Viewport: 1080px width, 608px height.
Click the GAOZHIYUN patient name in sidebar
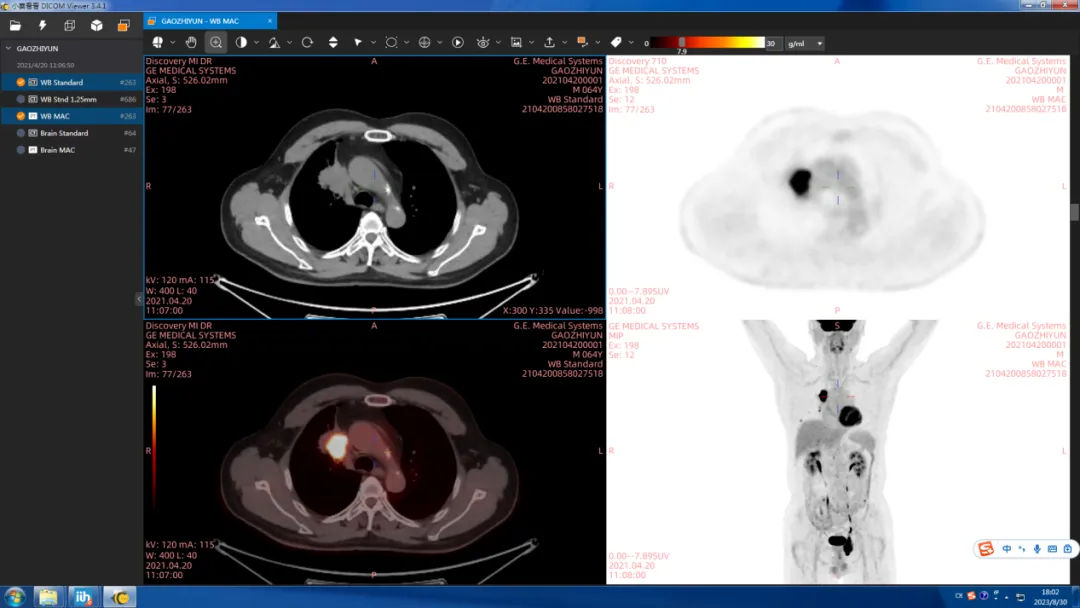tap(37, 49)
